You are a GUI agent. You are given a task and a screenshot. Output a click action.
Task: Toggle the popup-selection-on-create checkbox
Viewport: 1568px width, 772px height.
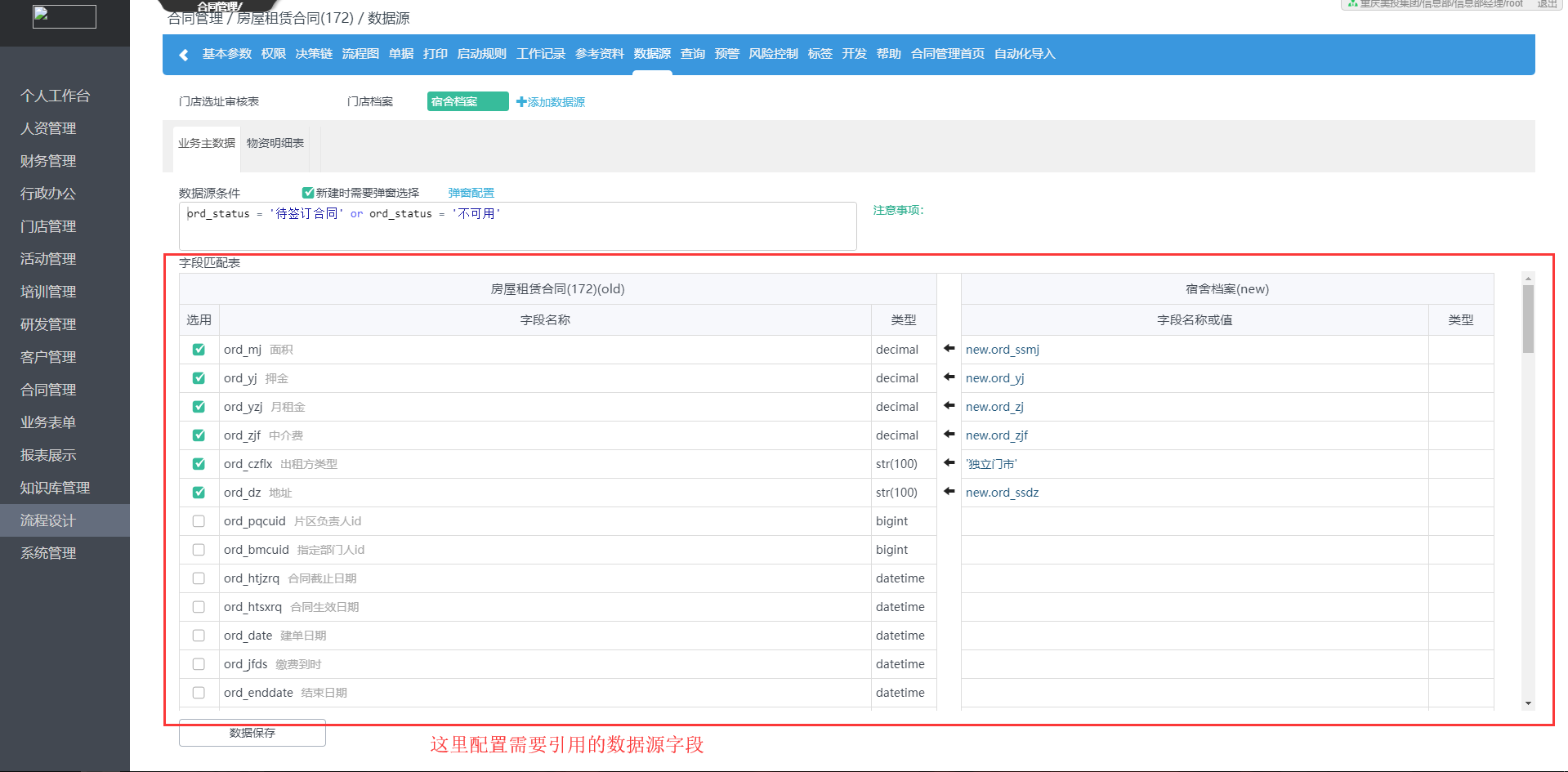pos(308,193)
